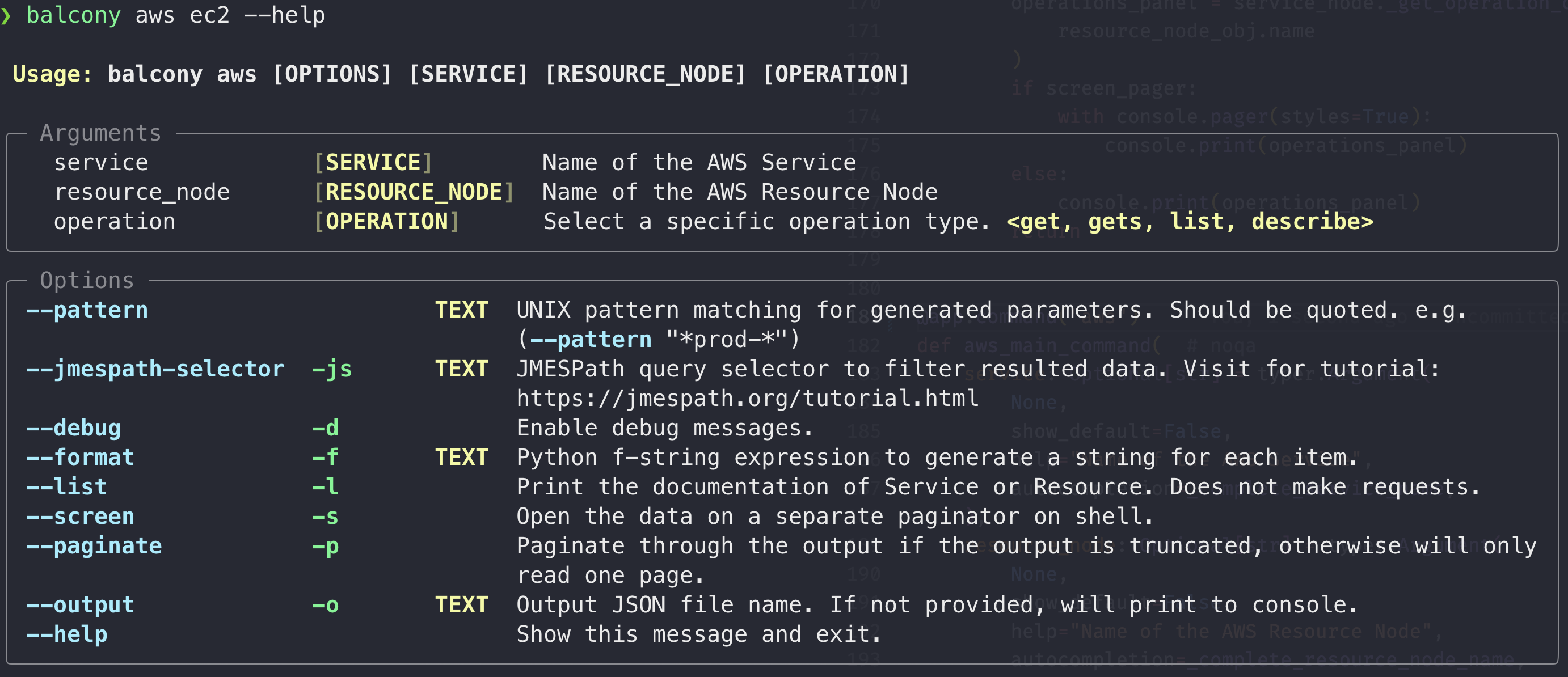
Task: Click the 'Arguments' panel title
Action: point(100,133)
